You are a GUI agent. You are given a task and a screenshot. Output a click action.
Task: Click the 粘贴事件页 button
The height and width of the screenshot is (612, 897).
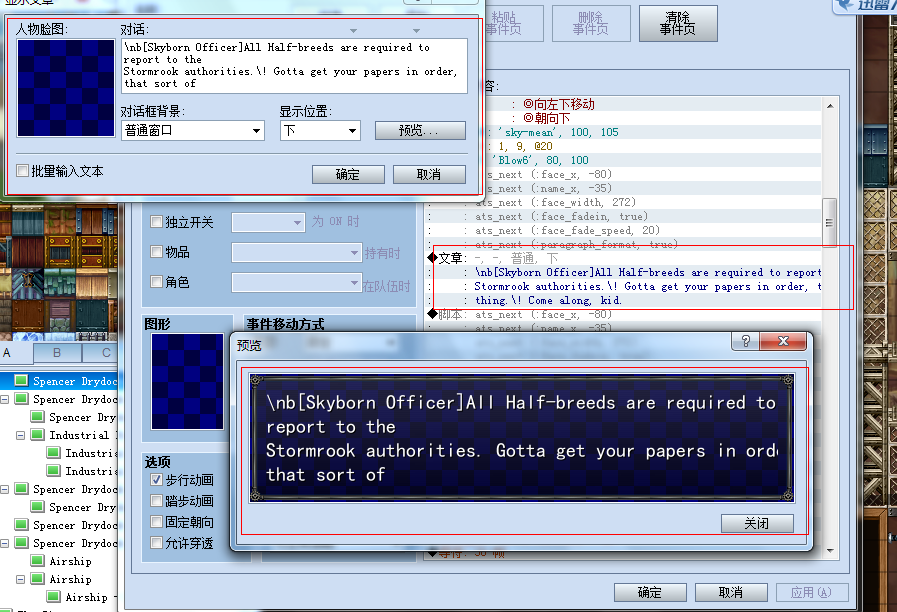coord(512,23)
